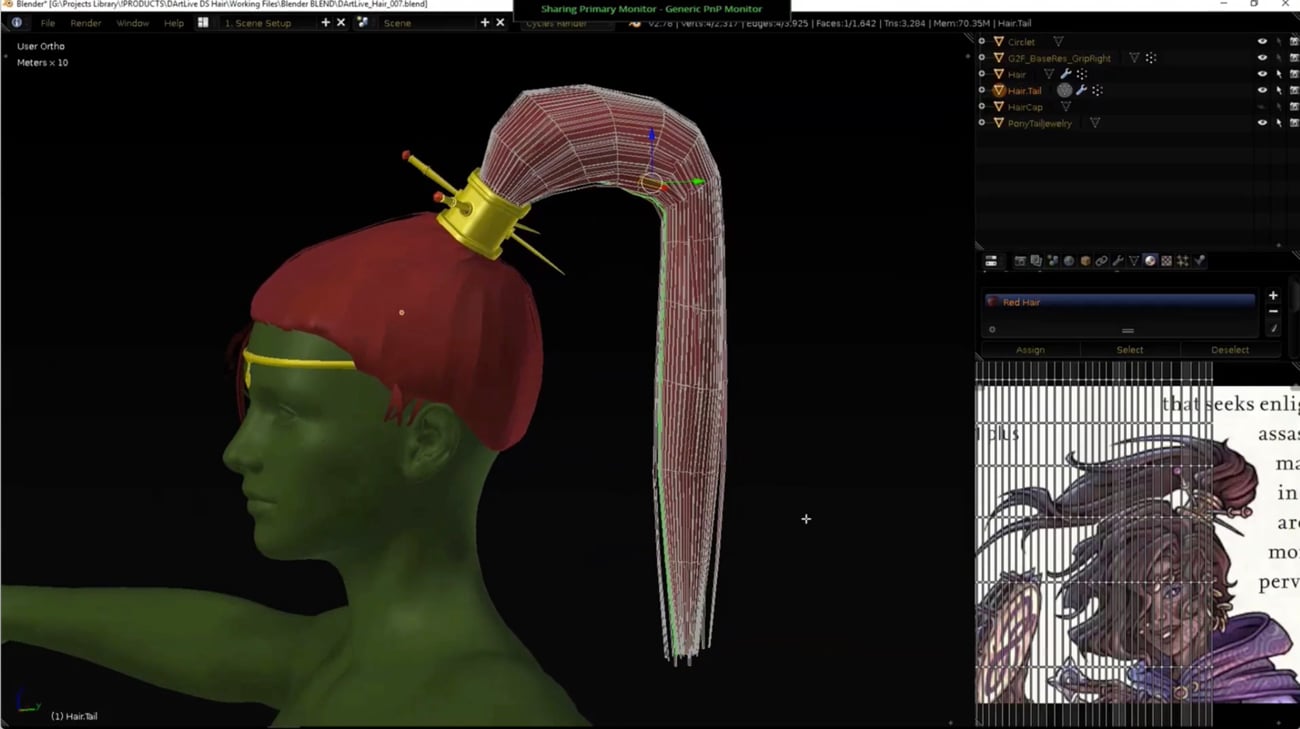
Task: Toggle render visibility of PonyTailJewelry
Action: pyautogui.click(x=1294, y=122)
